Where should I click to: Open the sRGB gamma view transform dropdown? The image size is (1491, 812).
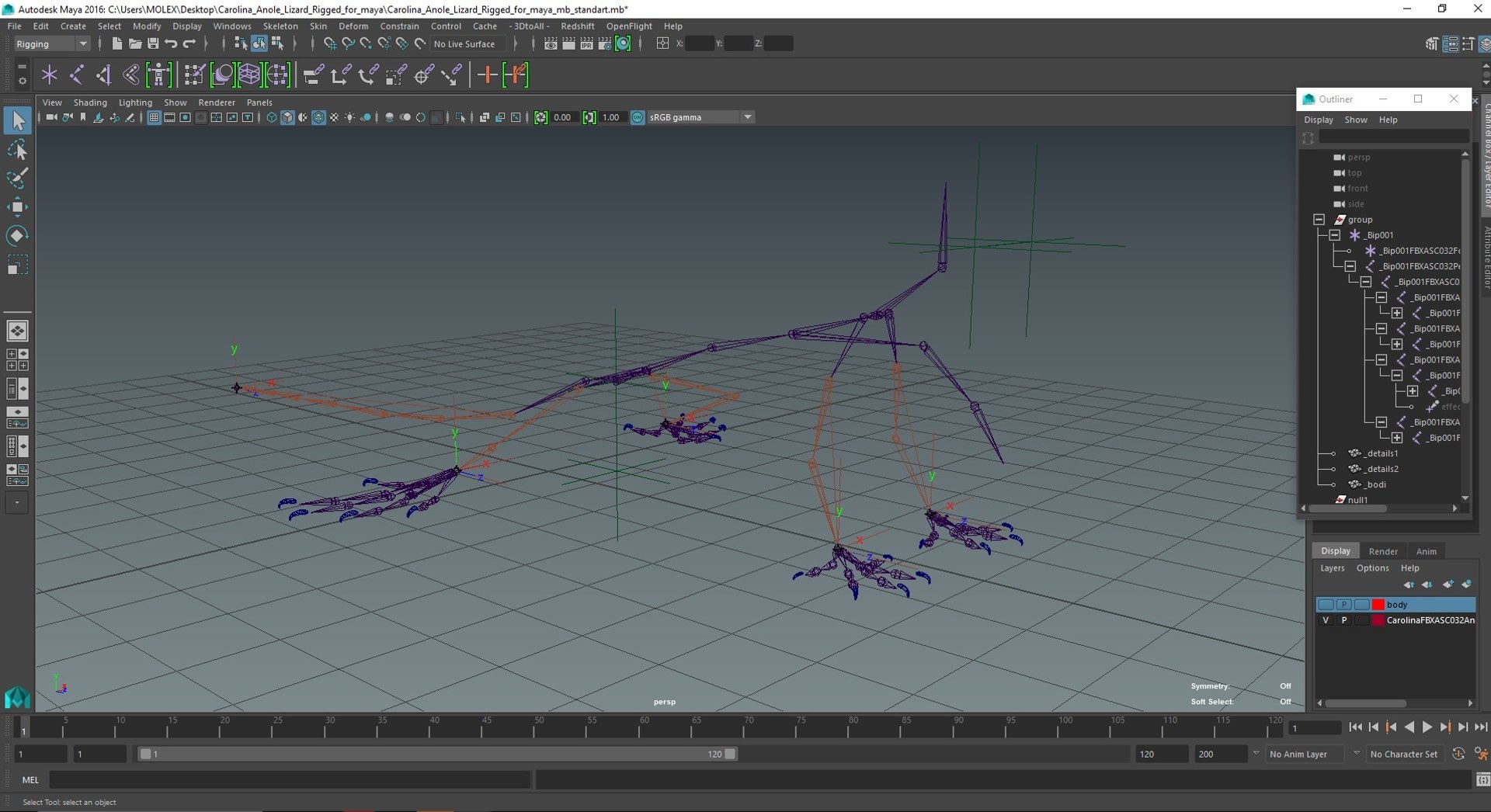click(701, 117)
